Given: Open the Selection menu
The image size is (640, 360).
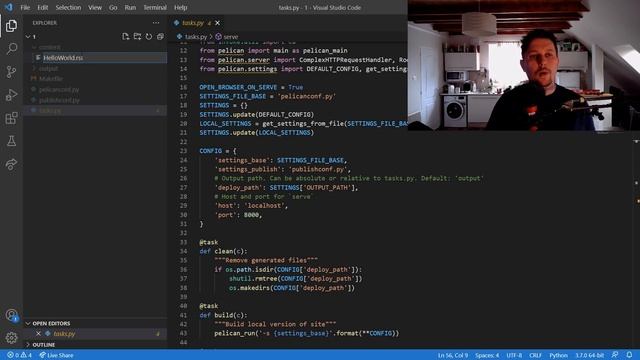Looking at the screenshot, I should pos(68,7).
